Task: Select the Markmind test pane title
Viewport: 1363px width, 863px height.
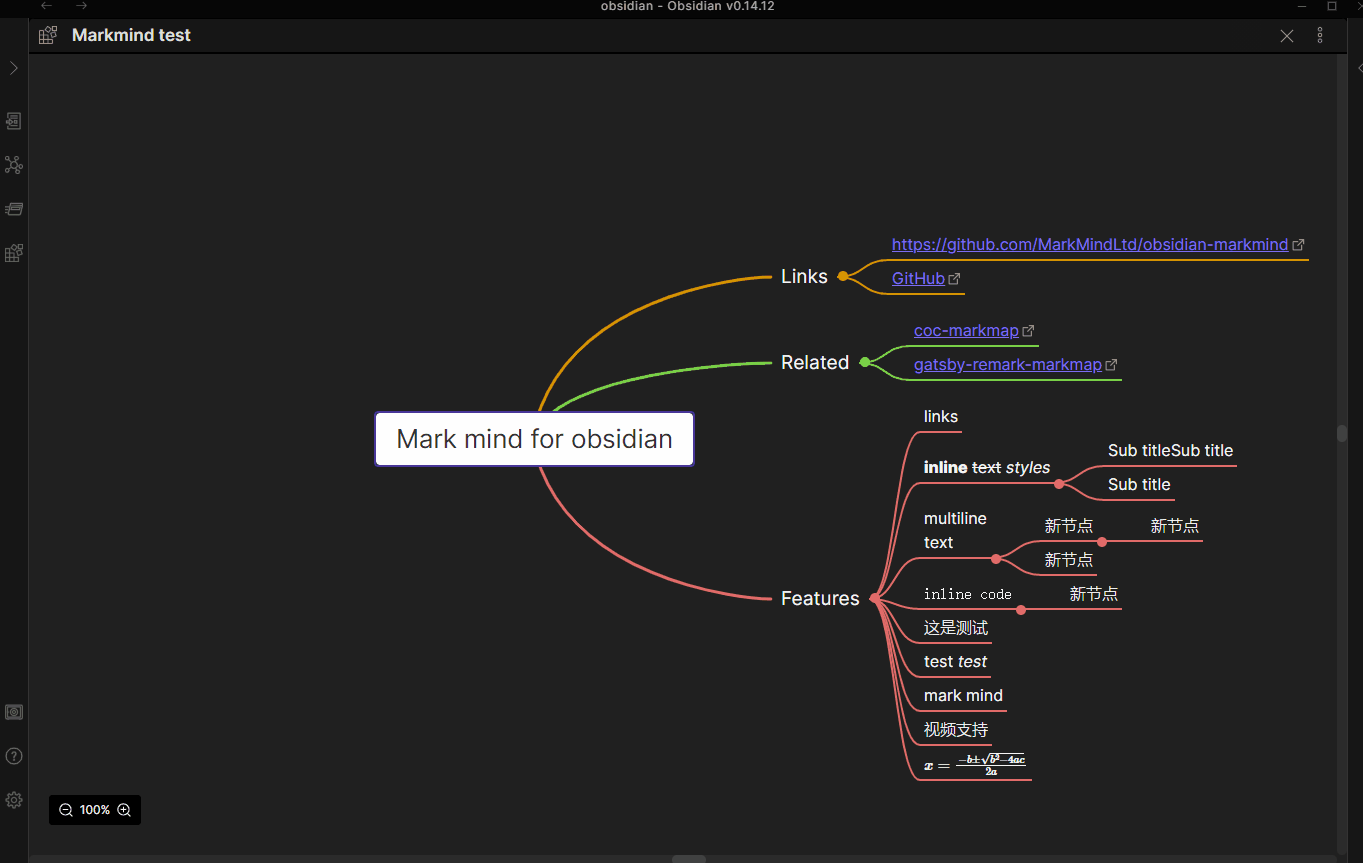Action: pos(131,35)
